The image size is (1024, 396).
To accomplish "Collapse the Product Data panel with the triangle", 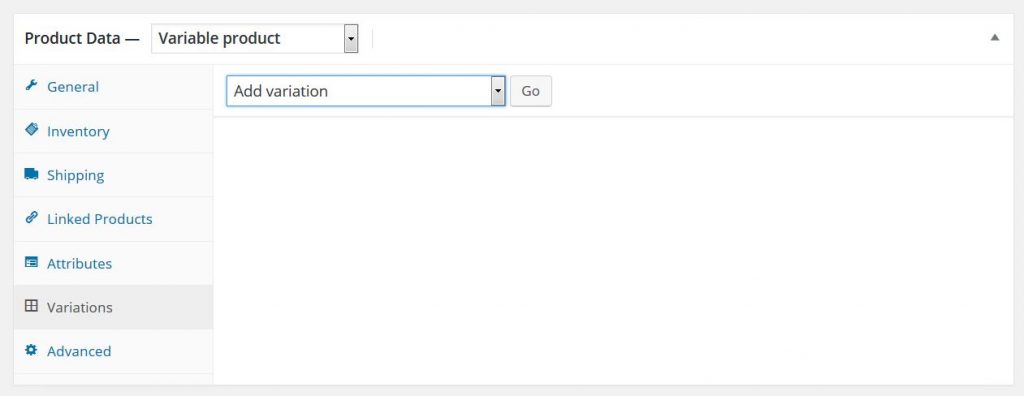I will pyautogui.click(x=995, y=38).
